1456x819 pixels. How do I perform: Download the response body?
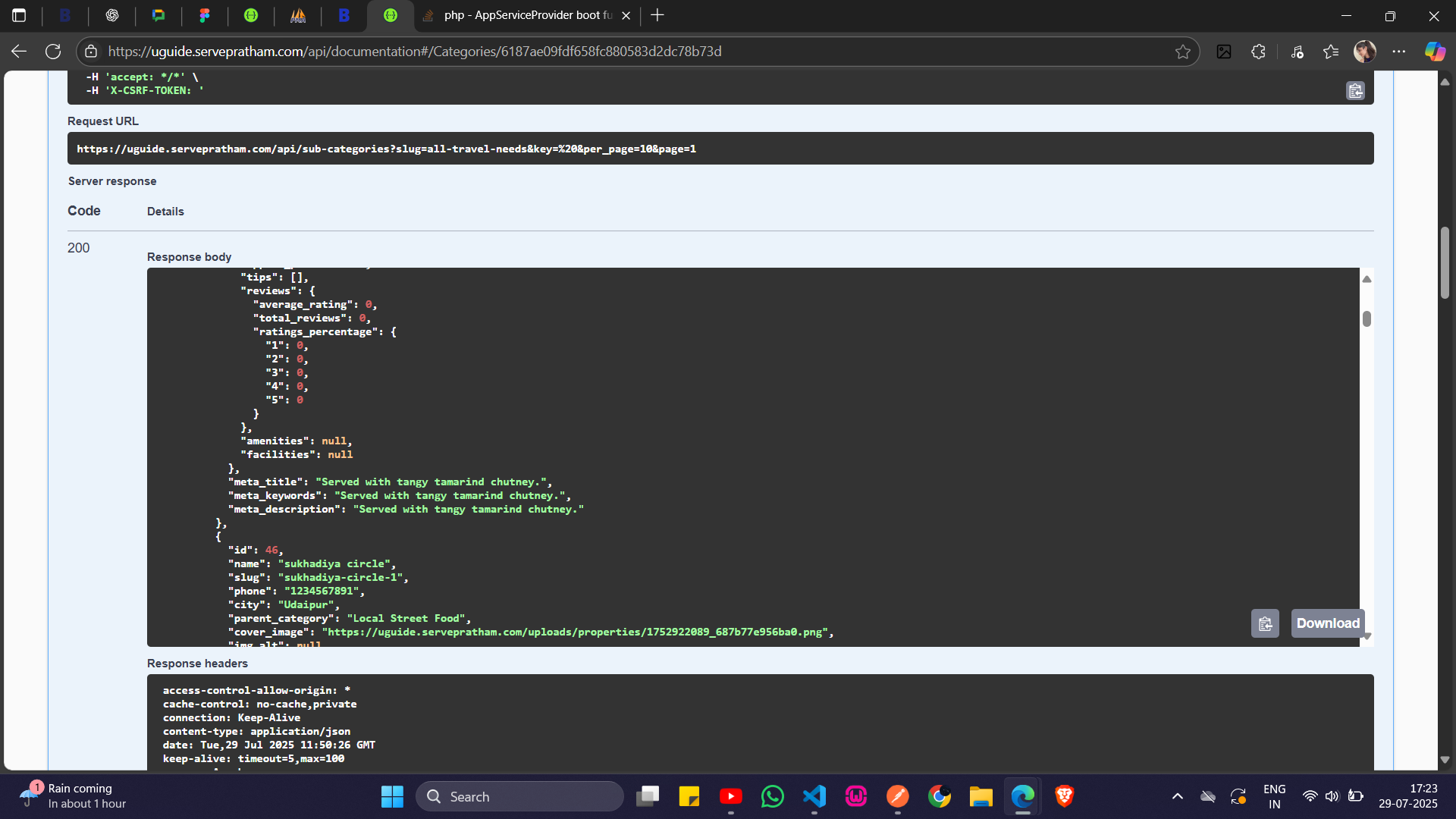(x=1327, y=623)
